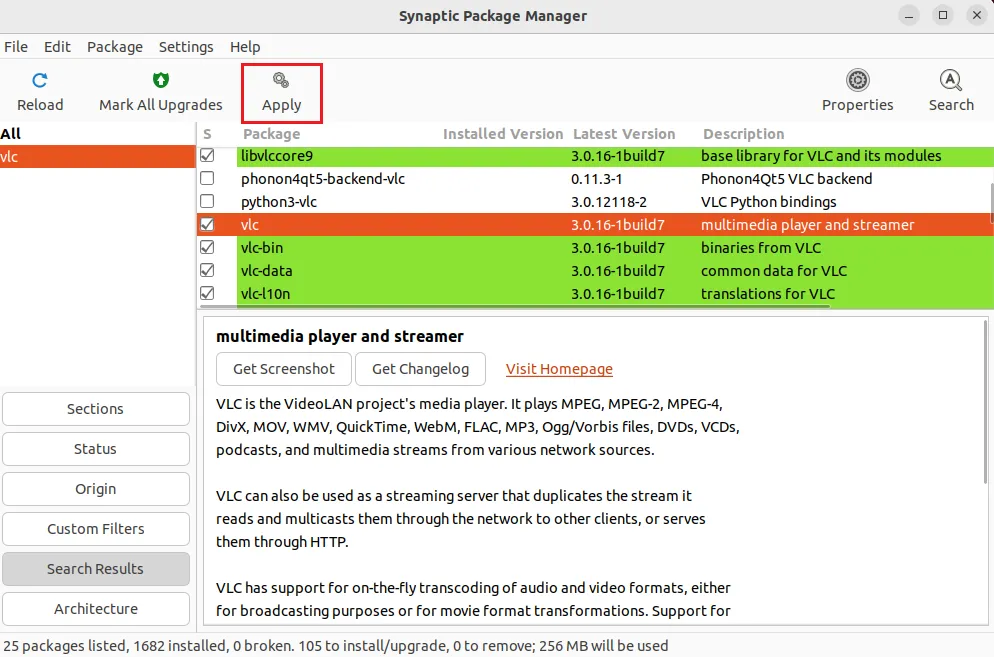Click version 3.0.12118-2 in the list

[609, 202]
